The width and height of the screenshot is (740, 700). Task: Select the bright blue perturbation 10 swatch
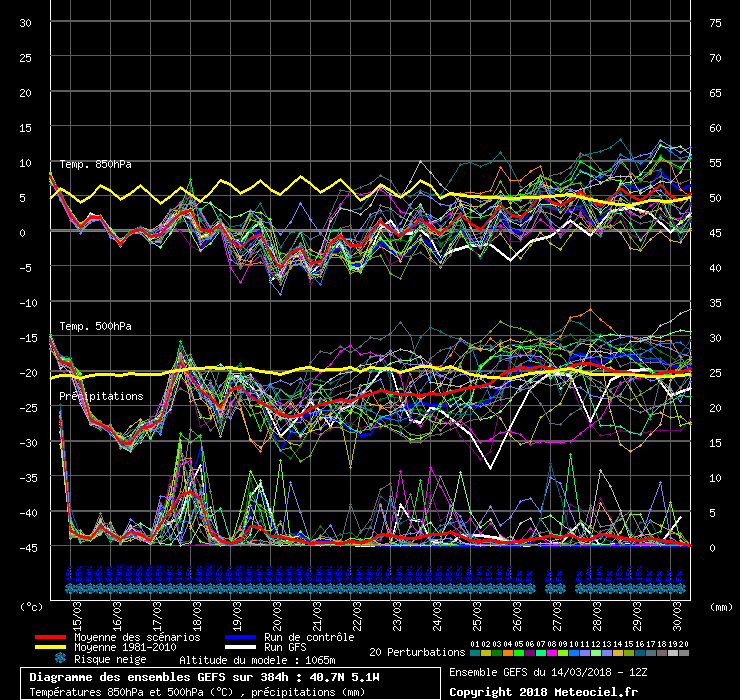[574, 653]
